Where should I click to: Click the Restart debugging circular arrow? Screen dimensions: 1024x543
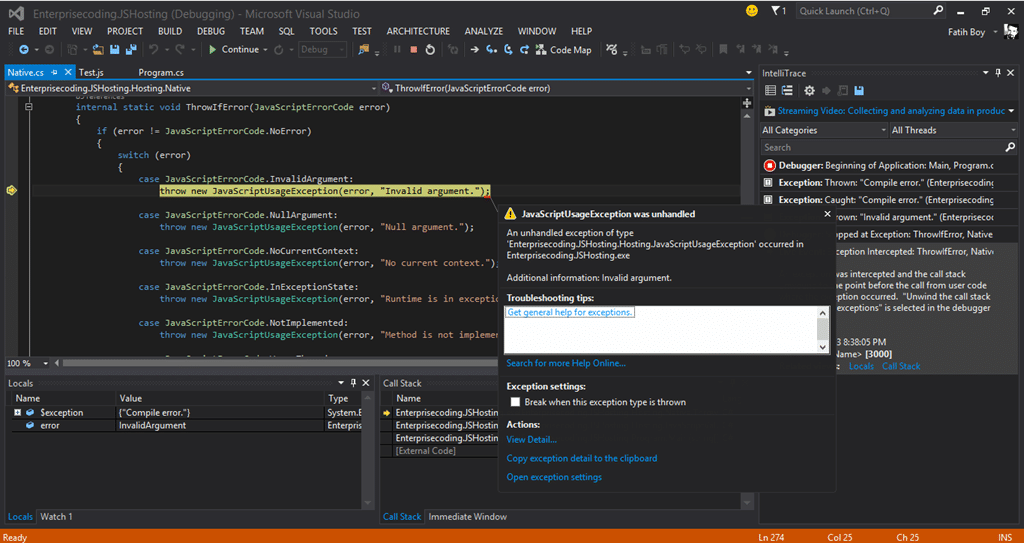[x=430, y=50]
